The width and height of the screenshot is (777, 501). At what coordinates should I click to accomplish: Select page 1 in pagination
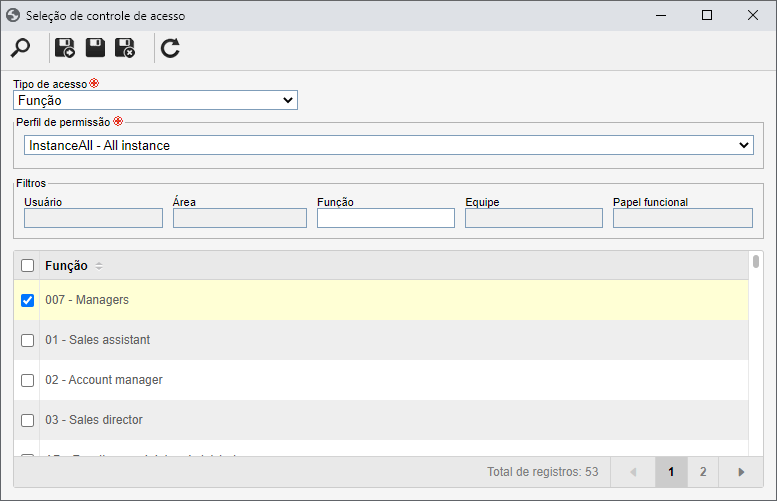click(671, 472)
